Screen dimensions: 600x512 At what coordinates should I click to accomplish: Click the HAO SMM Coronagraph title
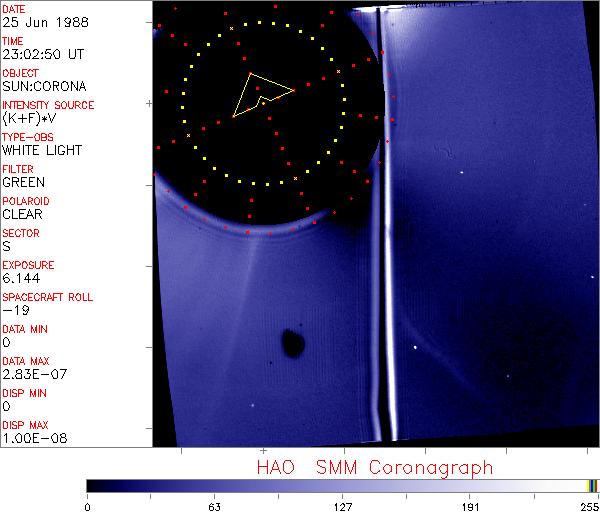pyautogui.click(x=375, y=467)
